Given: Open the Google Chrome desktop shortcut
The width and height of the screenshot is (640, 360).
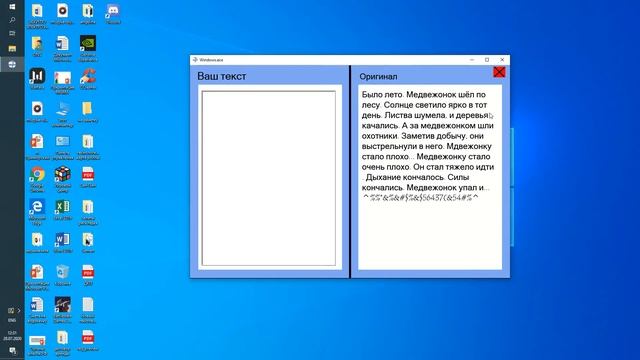Looking at the screenshot, I should [37, 179].
